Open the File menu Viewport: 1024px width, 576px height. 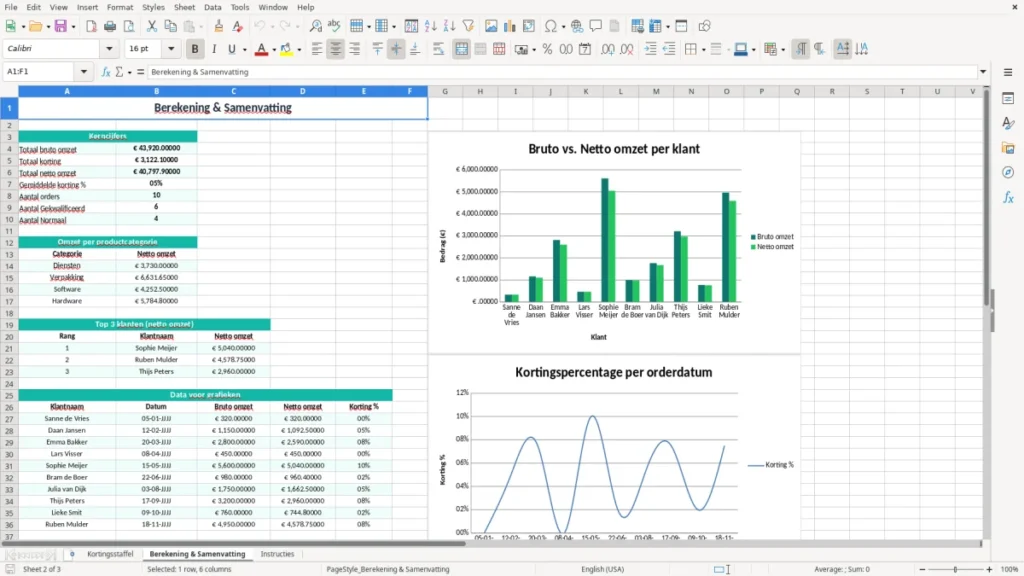click(x=11, y=7)
